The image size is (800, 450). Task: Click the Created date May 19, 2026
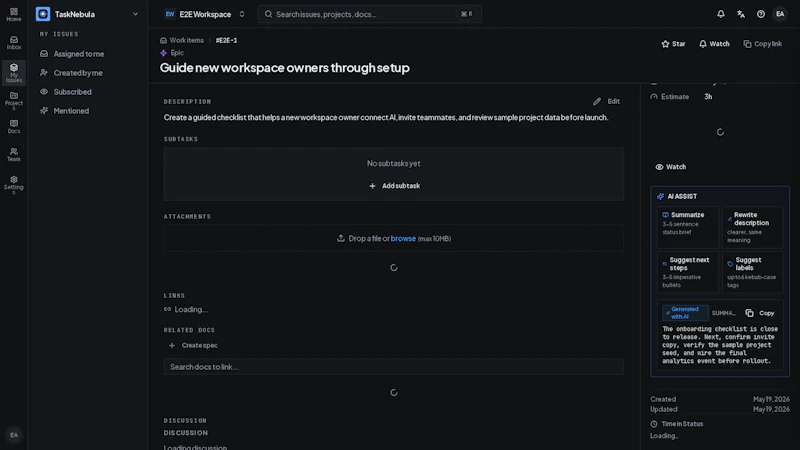[x=771, y=399]
